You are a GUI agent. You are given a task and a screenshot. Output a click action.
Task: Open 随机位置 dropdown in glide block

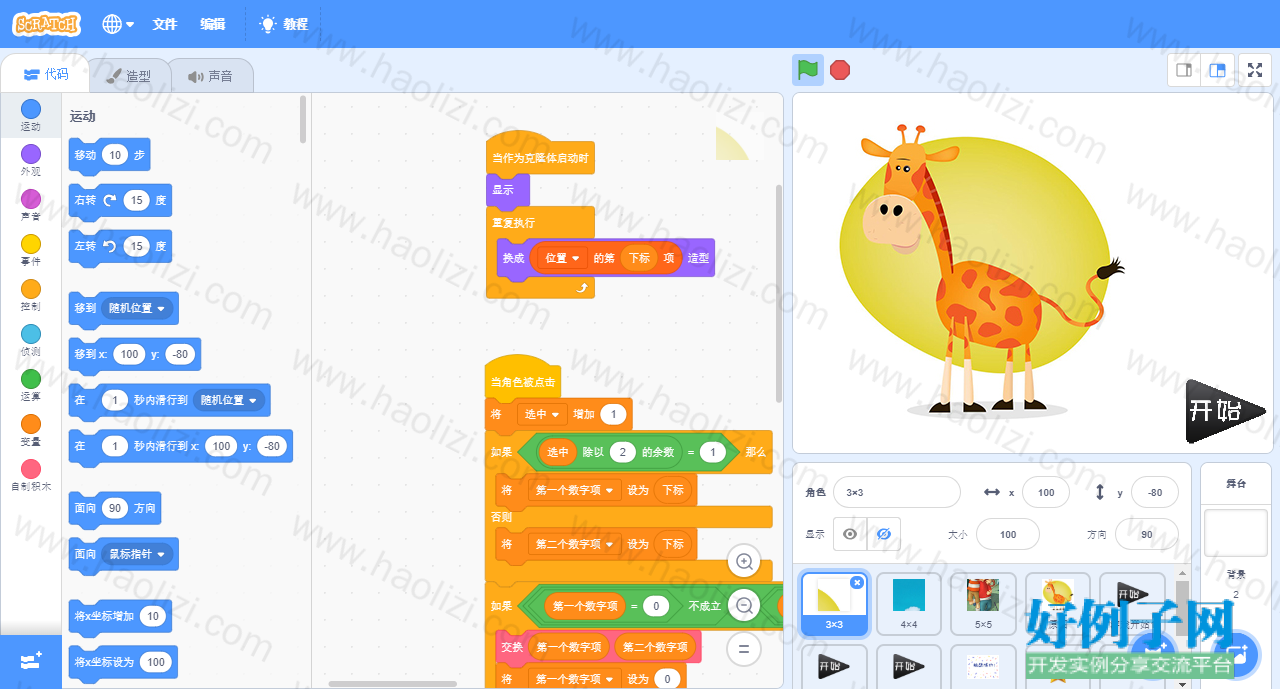coord(230,400)
